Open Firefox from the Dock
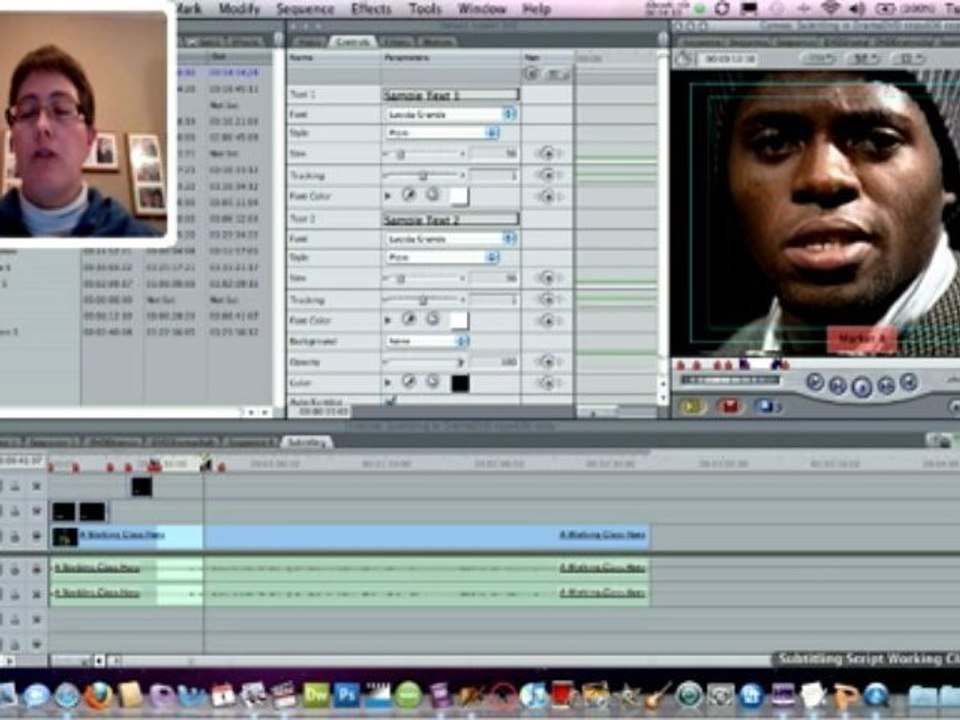 pyautogui.click(x=98, y=696)
